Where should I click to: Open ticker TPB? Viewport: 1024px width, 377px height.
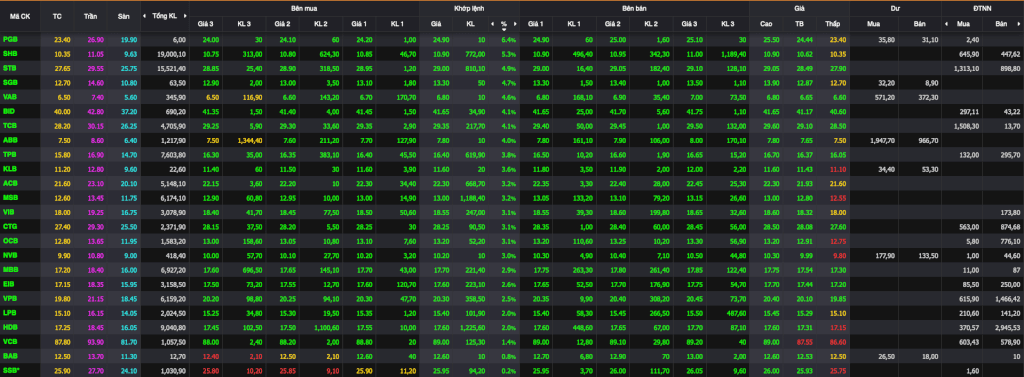point(10,154)
